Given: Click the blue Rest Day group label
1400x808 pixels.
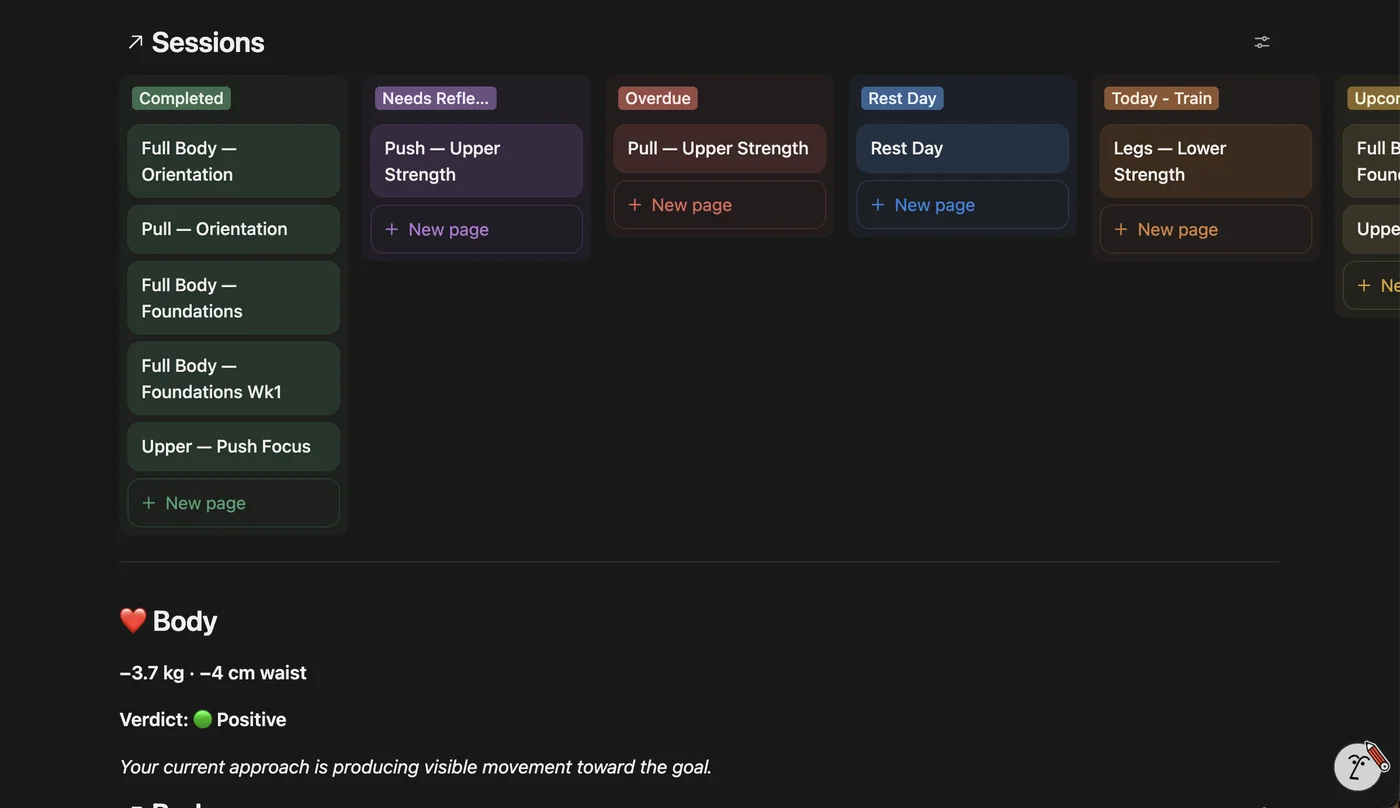Looking at the screenshot, I should pyautogui.click(x=902, y=98).
